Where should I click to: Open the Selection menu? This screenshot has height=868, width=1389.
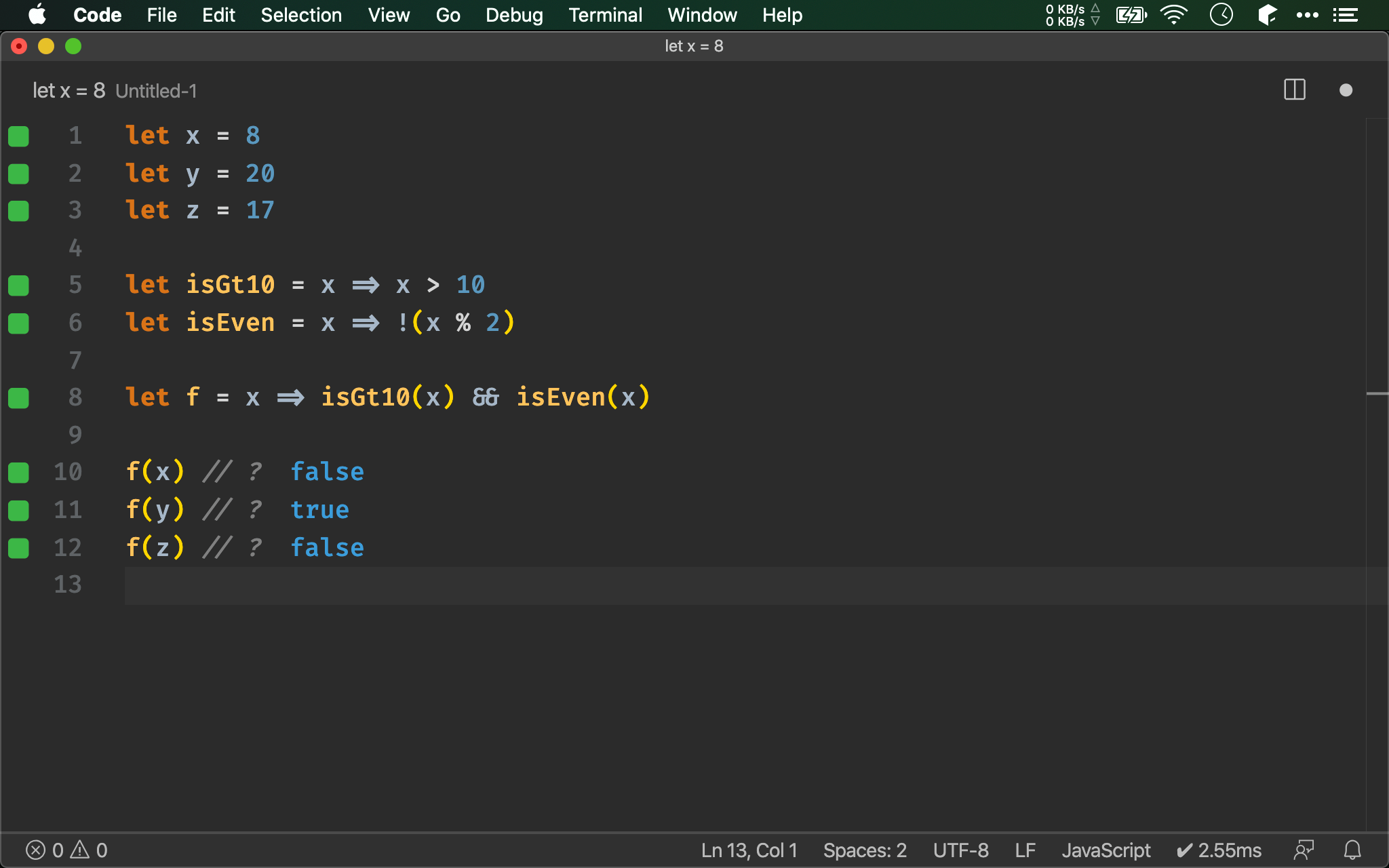point(301,15)
